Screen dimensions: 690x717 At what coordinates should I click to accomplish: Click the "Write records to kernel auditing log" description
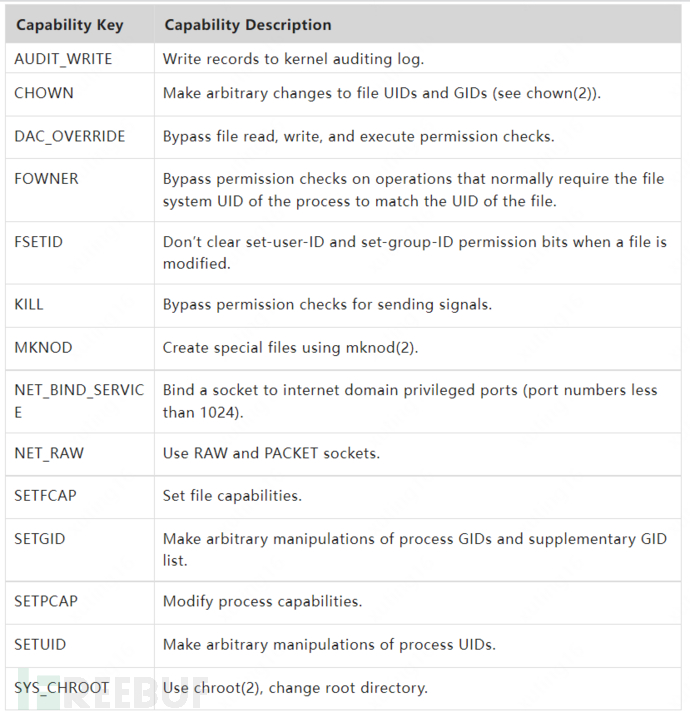click(293, 59)
